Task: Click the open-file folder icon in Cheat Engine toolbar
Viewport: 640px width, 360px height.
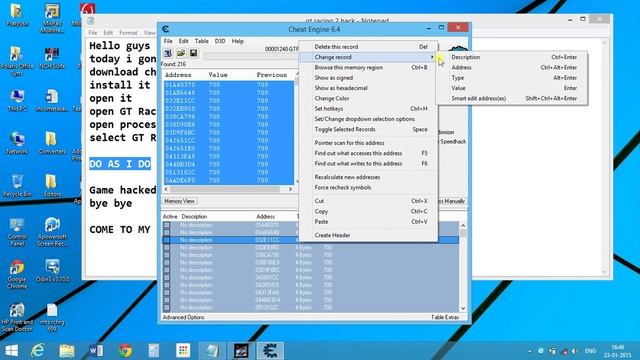Action: 181,53
